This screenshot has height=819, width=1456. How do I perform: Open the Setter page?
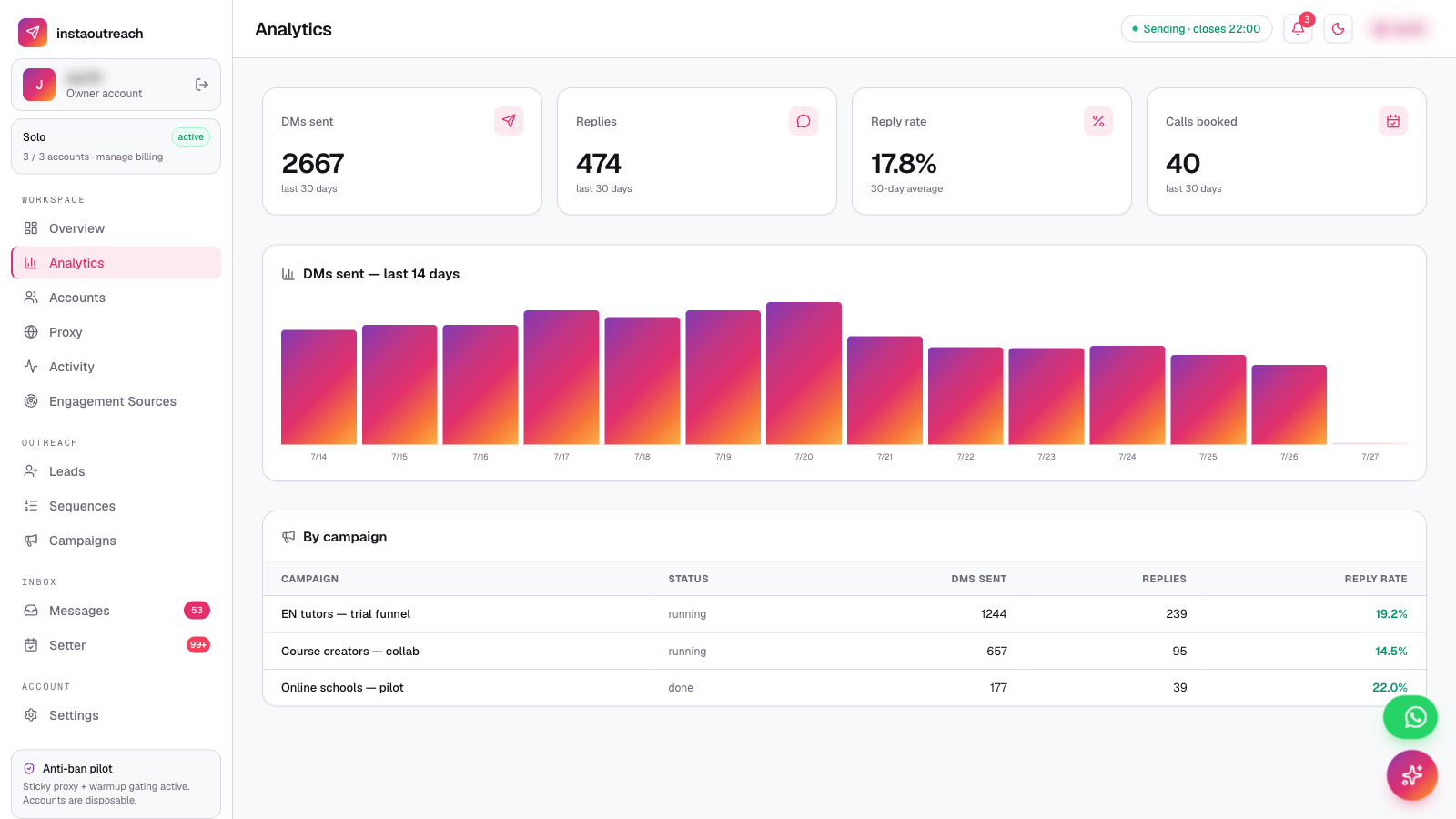click(x=116, y=645)
